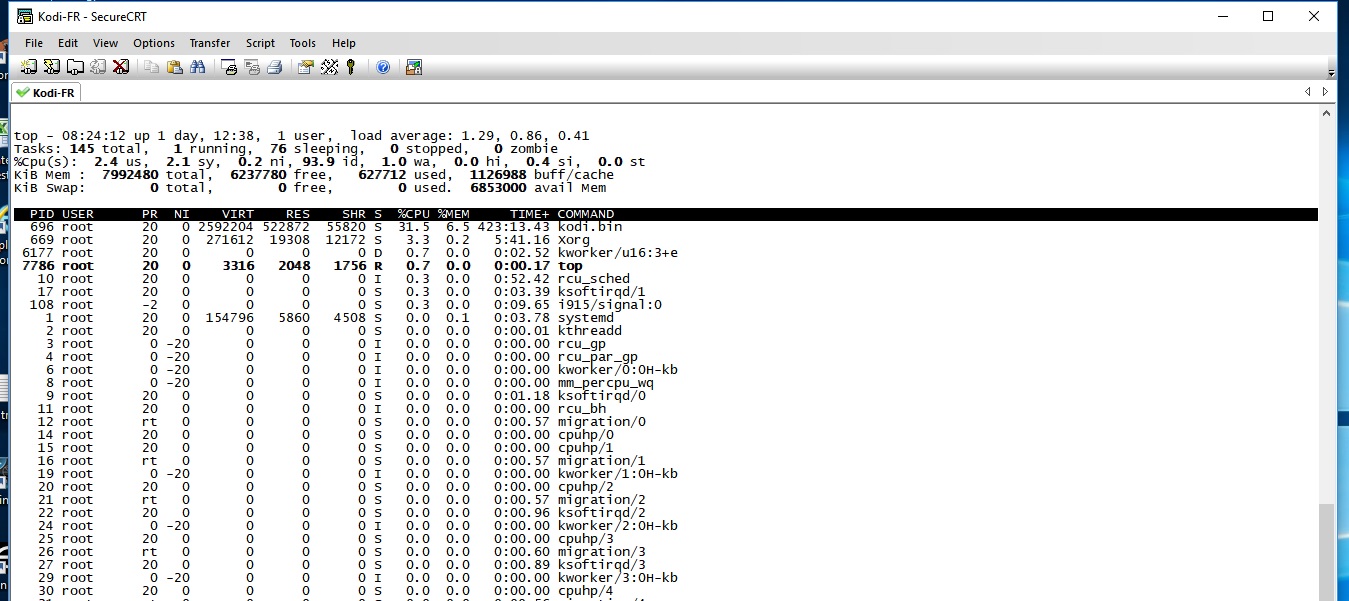Open Find with the binoculars icon
This screenshot has width=1349, height=601.
(197, 67)
